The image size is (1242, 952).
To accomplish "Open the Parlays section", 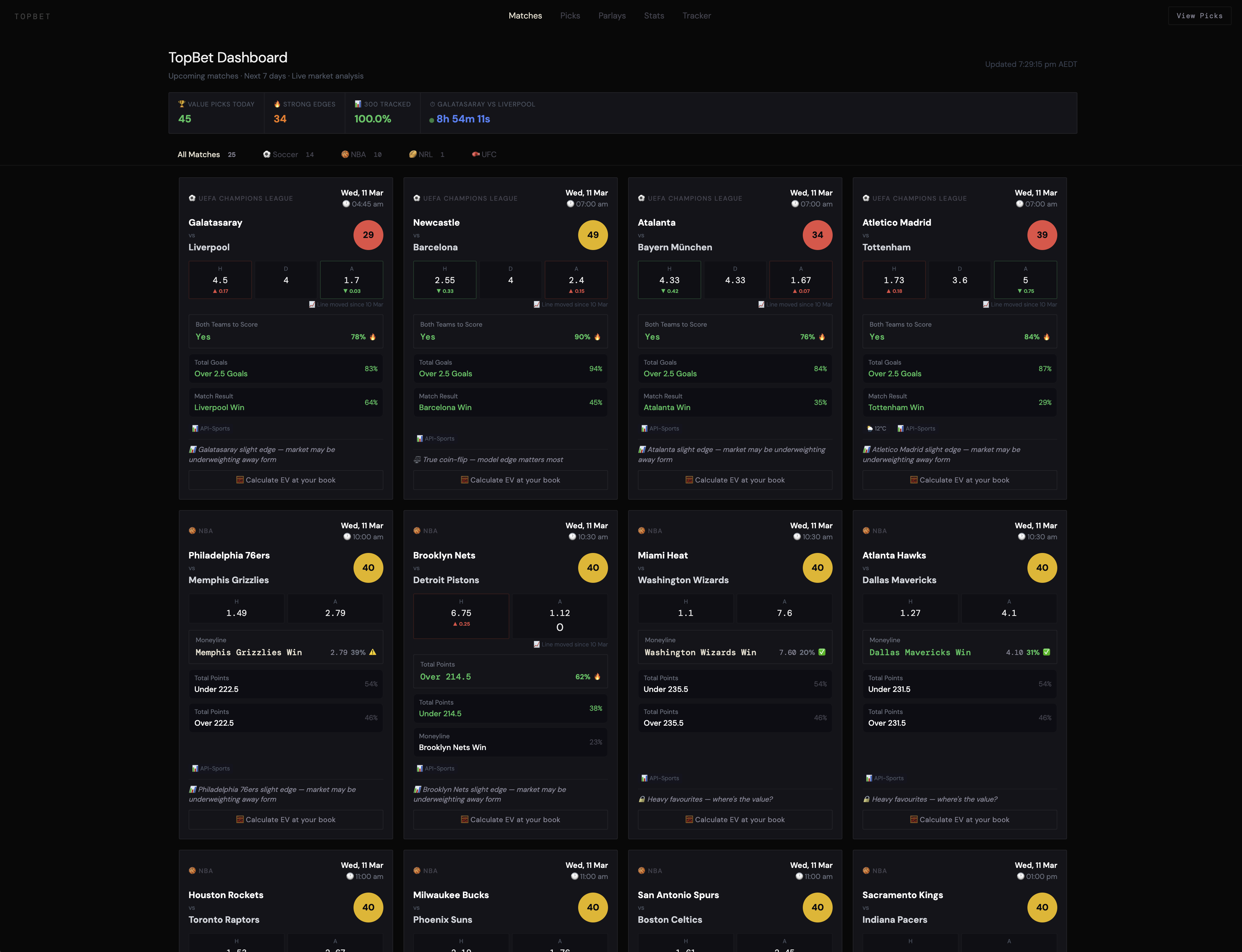I will point(612,15).
